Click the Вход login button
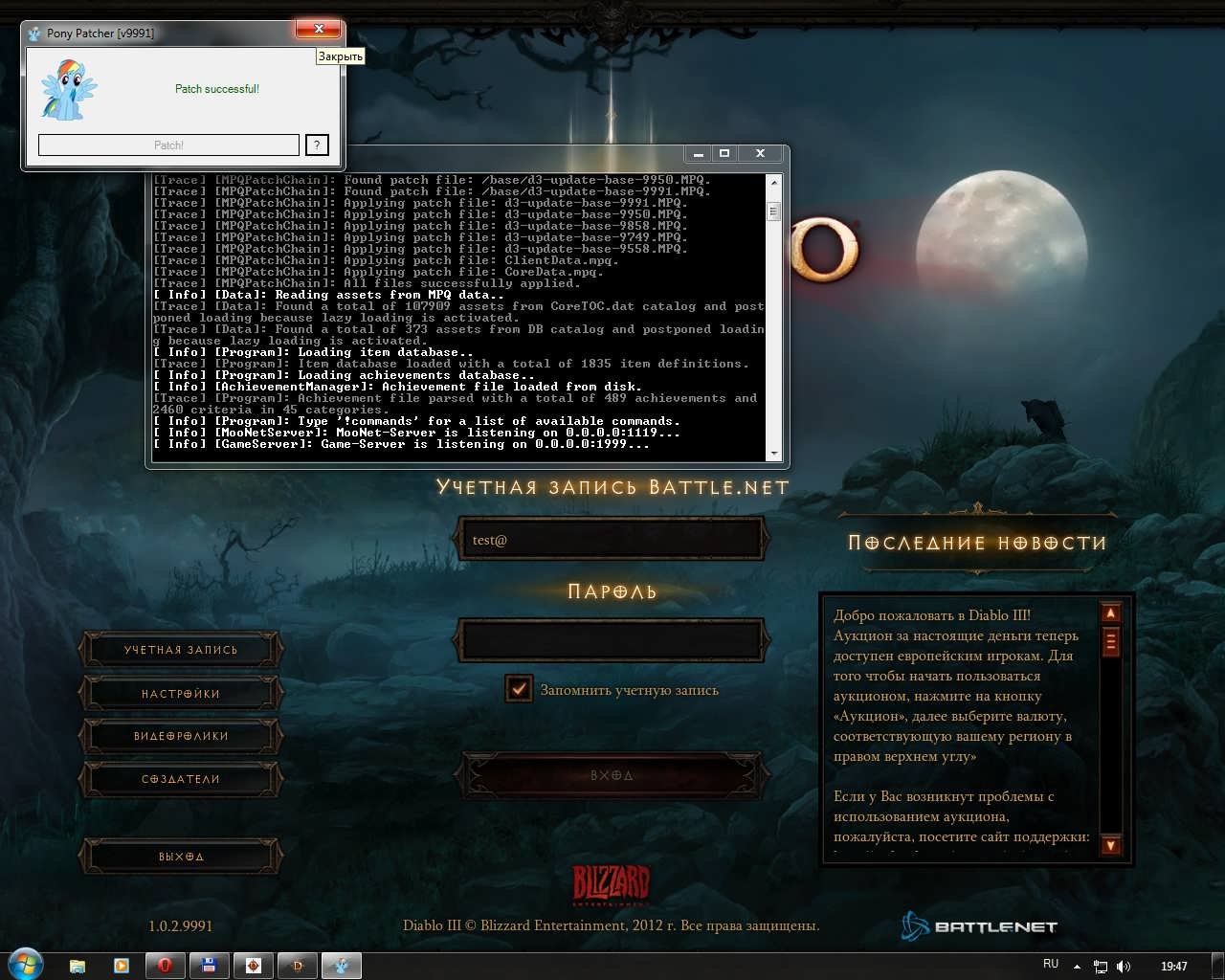This screenshot has width=1225, height=980. pyautogui.click(x=612, y=775)
